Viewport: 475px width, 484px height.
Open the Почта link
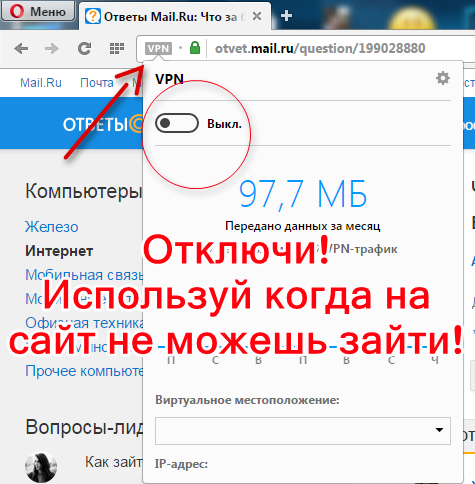coord(97,83)
